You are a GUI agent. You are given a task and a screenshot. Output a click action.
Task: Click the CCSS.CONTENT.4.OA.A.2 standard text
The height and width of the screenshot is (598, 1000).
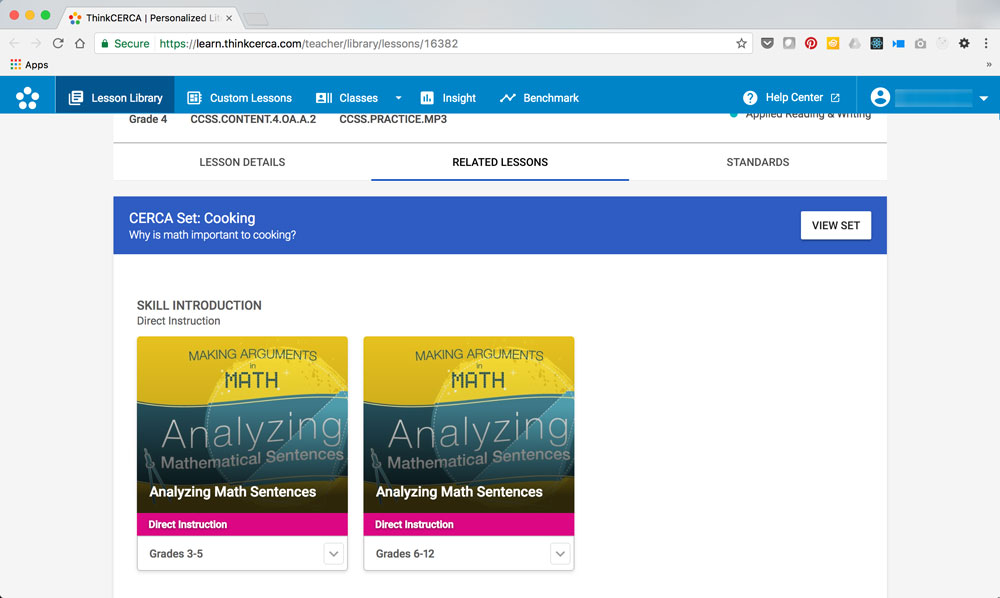pos(253,119)
